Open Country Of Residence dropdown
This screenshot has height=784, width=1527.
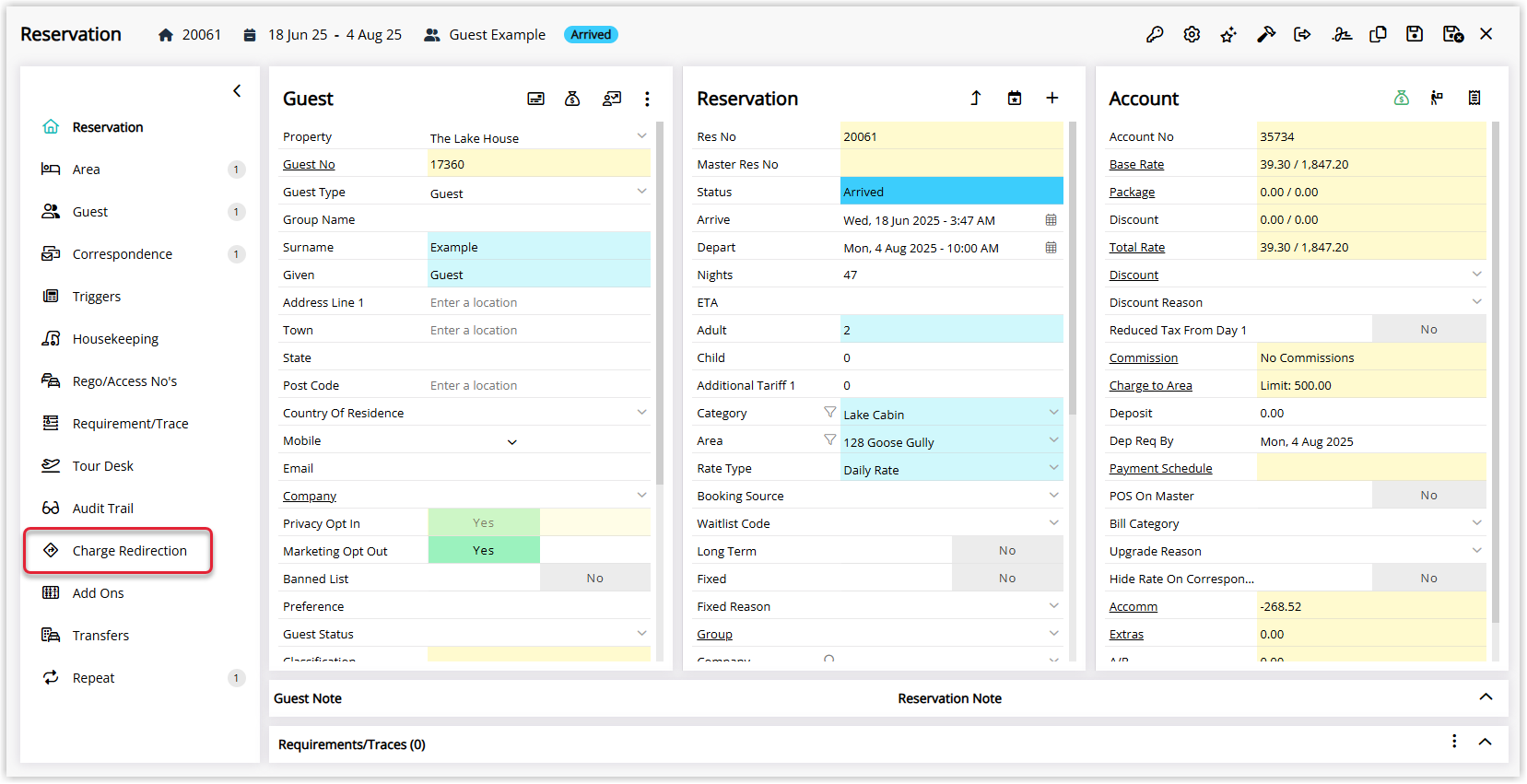[641, 413]
